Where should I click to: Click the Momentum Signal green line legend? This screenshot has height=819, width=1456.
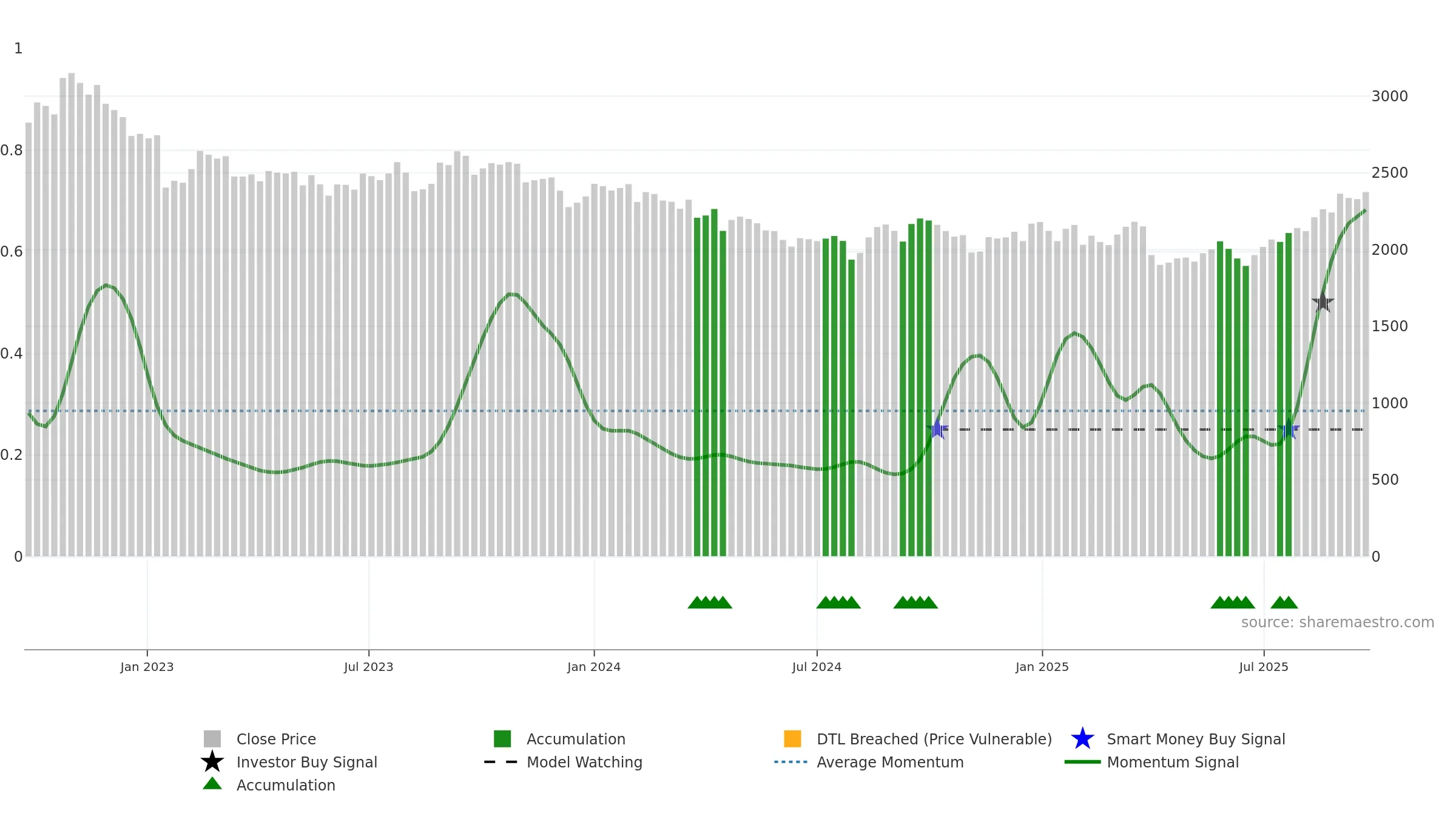[1151, 762]
